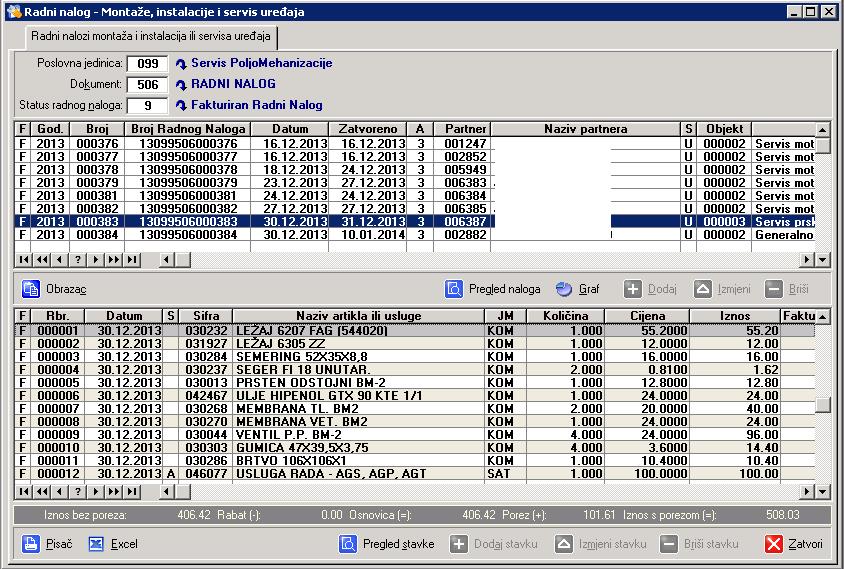Click the Cijena column header

coord(648,316)
